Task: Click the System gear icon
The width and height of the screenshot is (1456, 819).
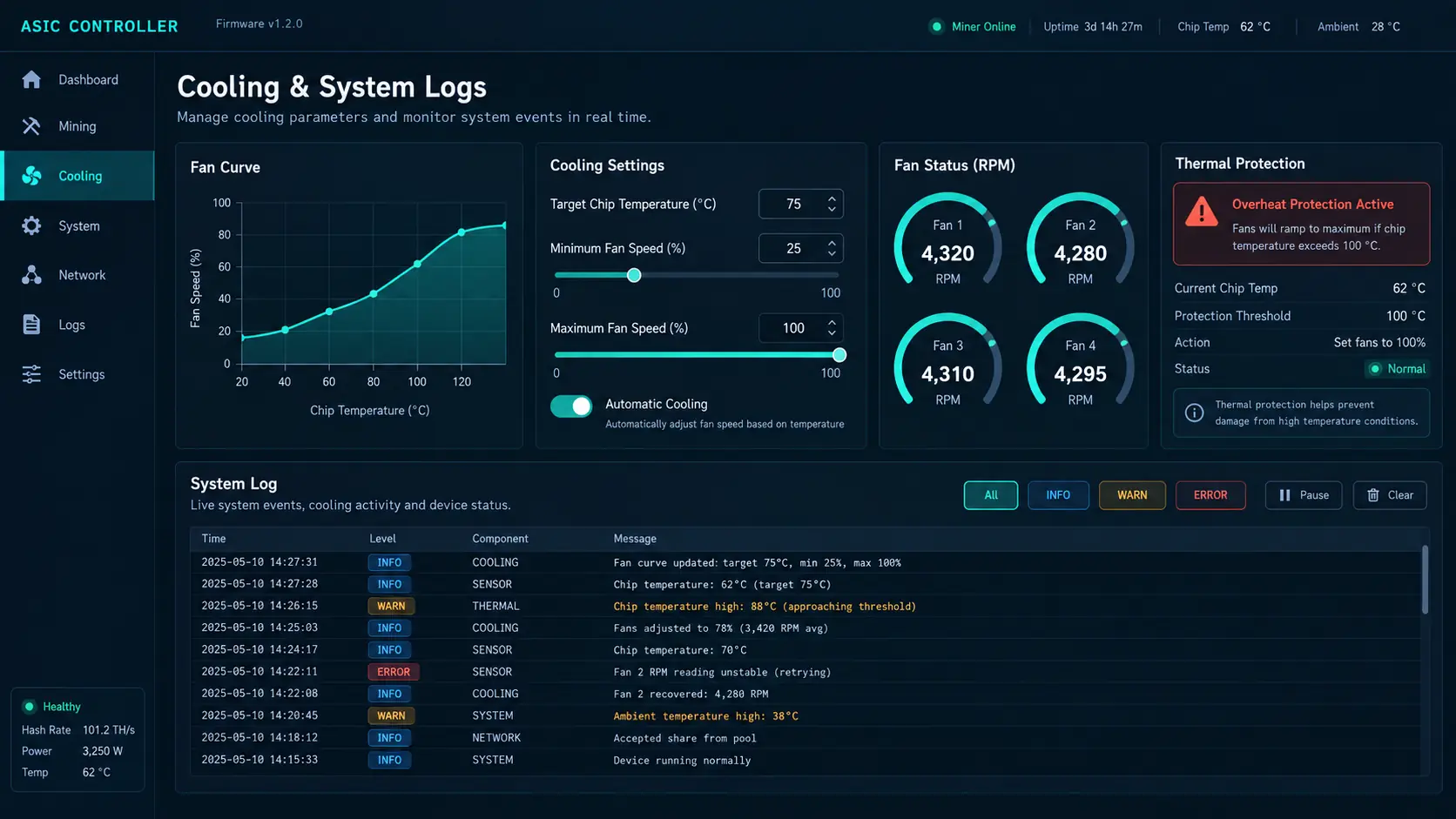Action: coord(31,225)
